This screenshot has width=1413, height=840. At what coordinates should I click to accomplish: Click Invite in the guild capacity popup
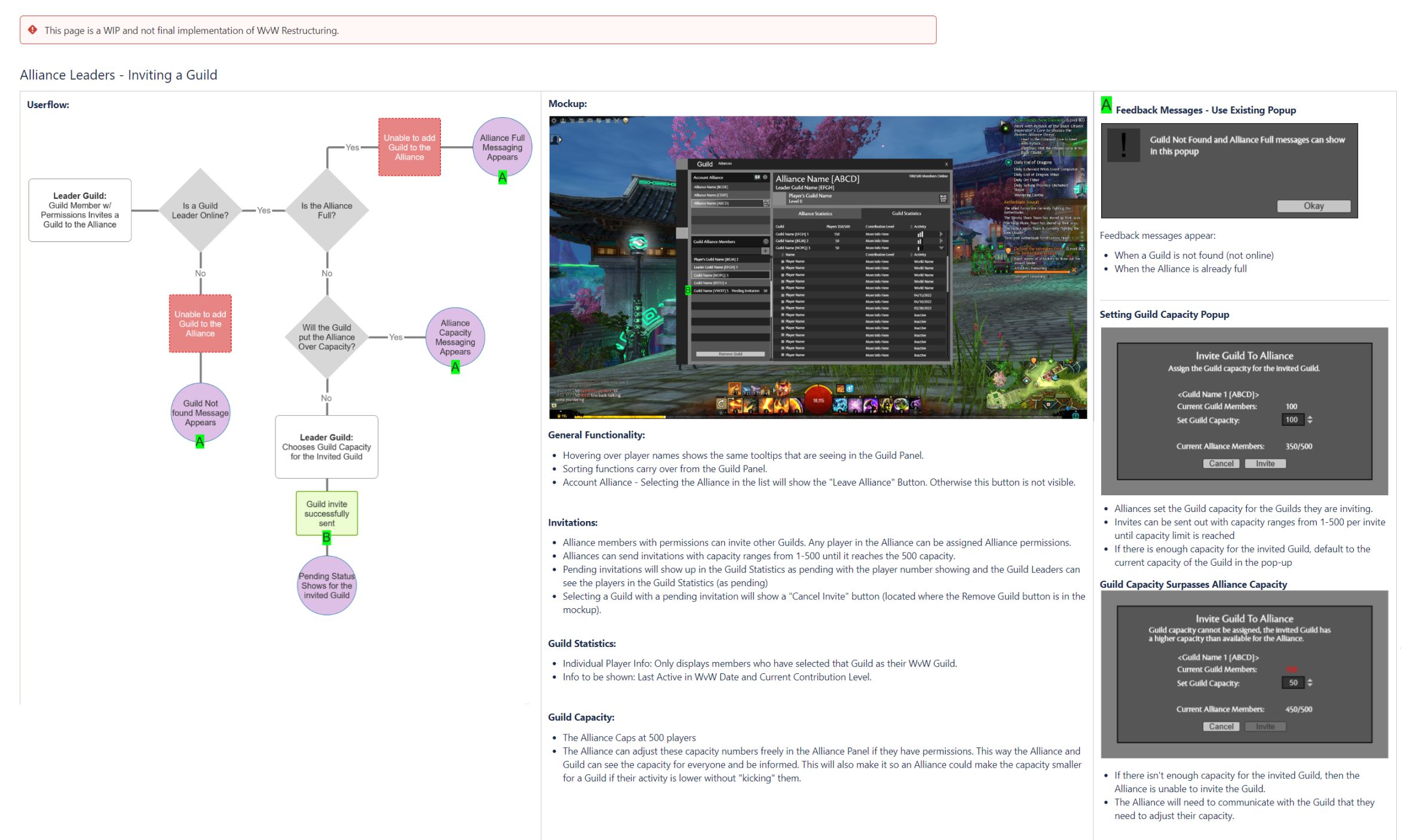coord(1265,464)
